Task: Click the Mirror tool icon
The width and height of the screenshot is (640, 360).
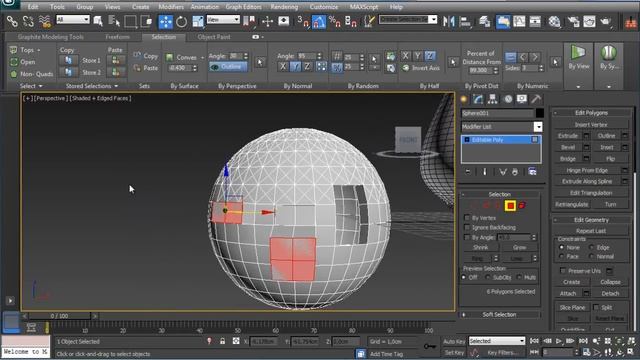Action: coord(449,21)
